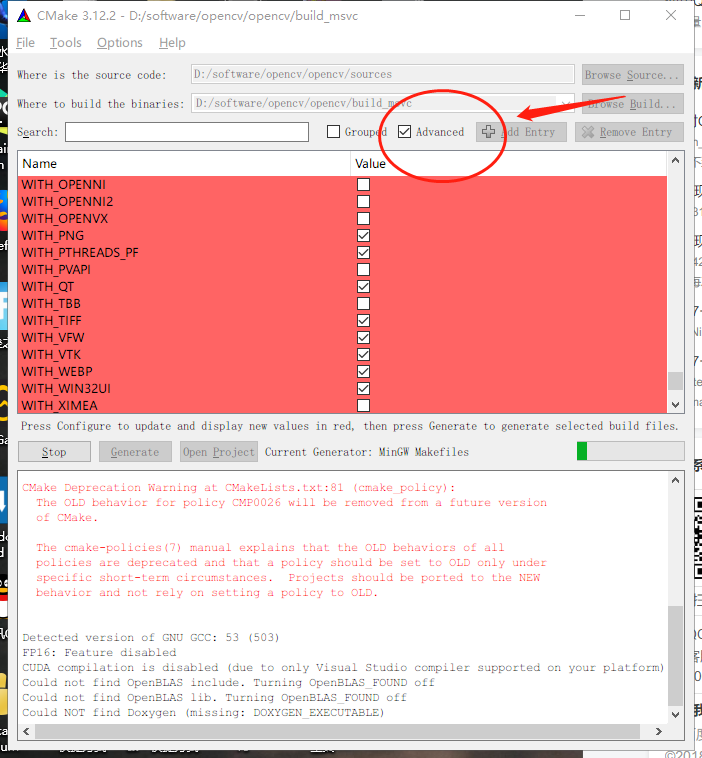Click the Value column header
The height and width of the screenshot is (758, 702).
click(509, 164)
